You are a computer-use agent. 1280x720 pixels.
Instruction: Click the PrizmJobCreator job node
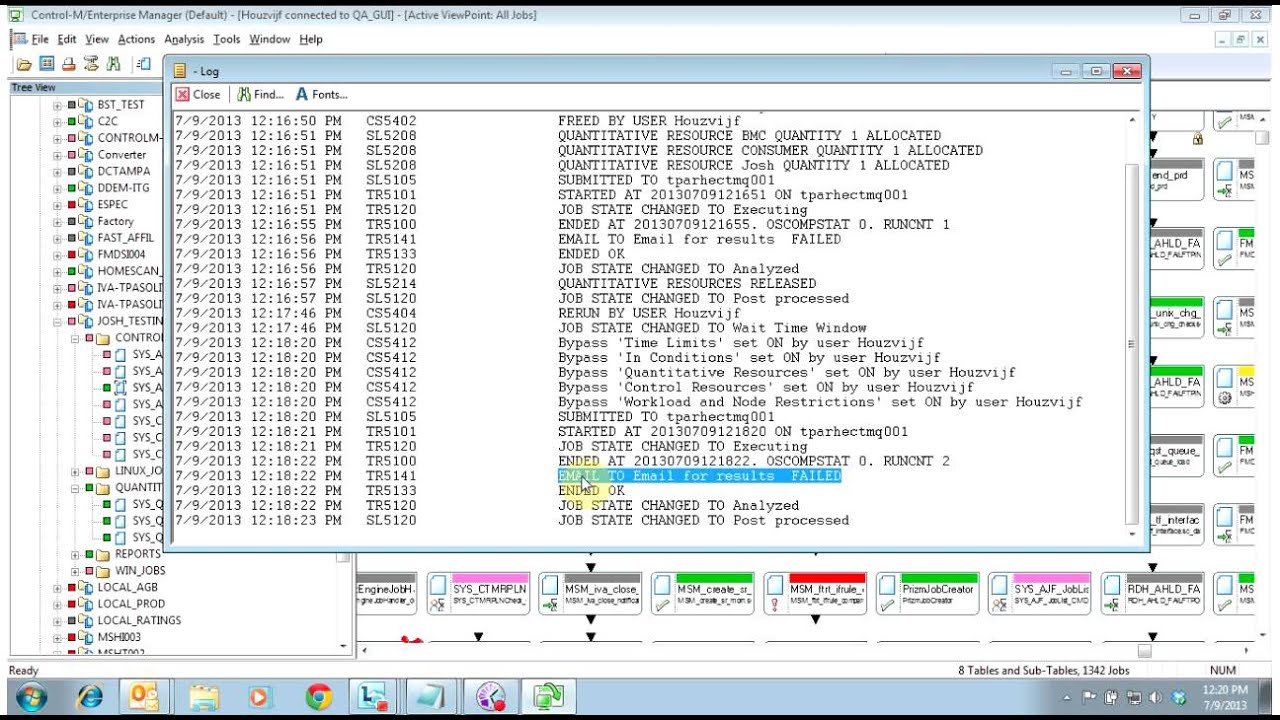(x=927, y=593)
